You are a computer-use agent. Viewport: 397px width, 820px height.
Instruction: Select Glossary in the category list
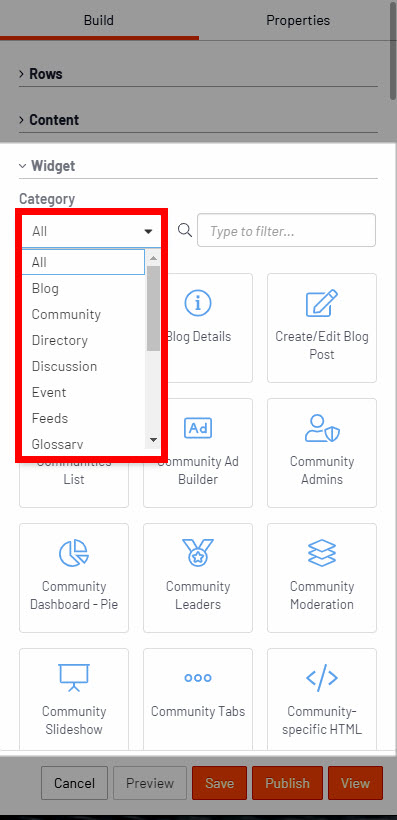83,442
